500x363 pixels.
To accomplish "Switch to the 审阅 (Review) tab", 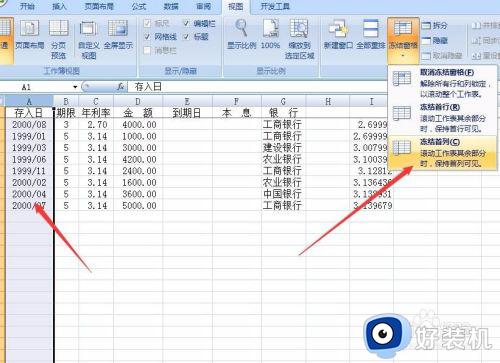I will (x=203, y=6).
